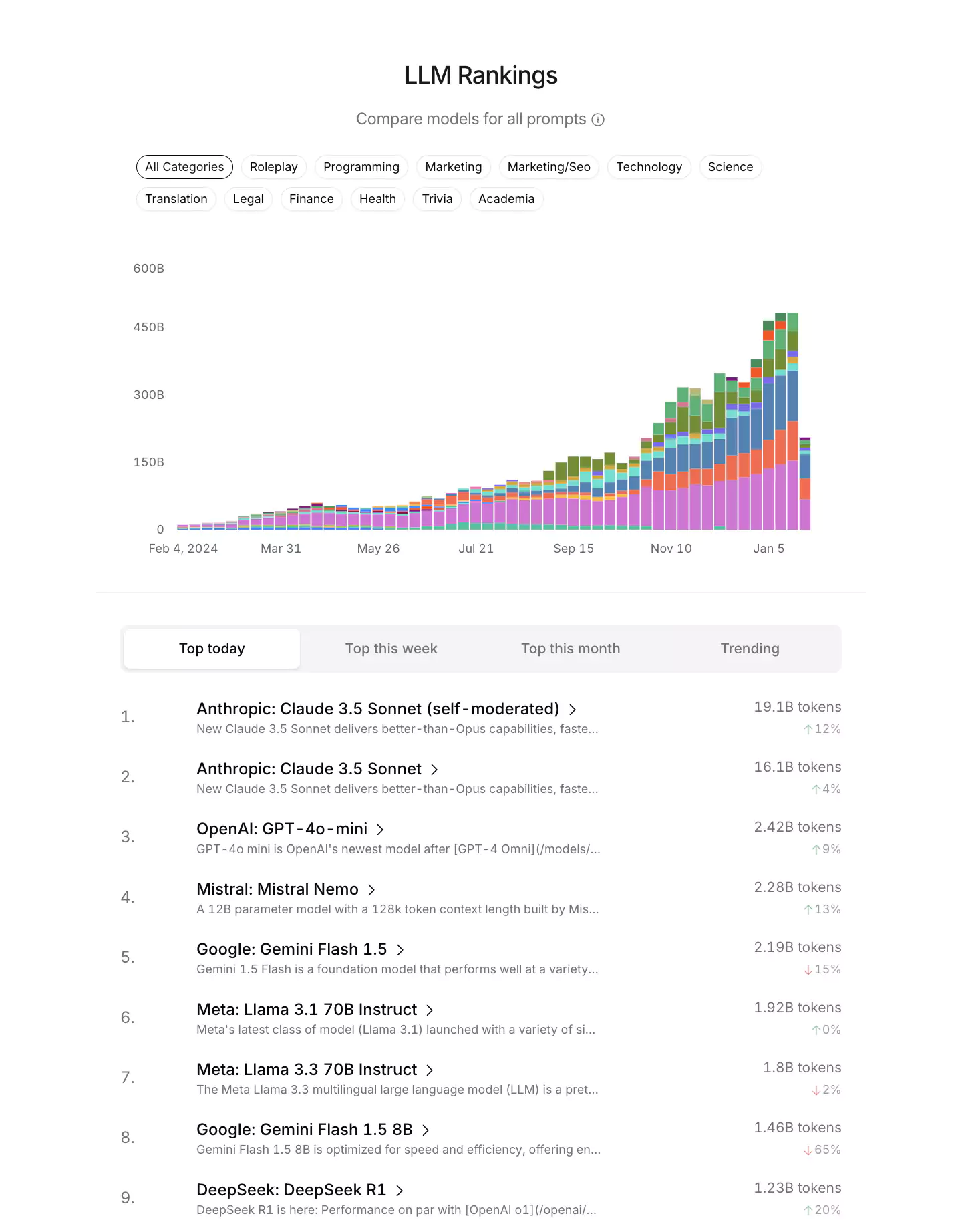Open DeepSeek: DeepSeek R1 model page

291,1190
